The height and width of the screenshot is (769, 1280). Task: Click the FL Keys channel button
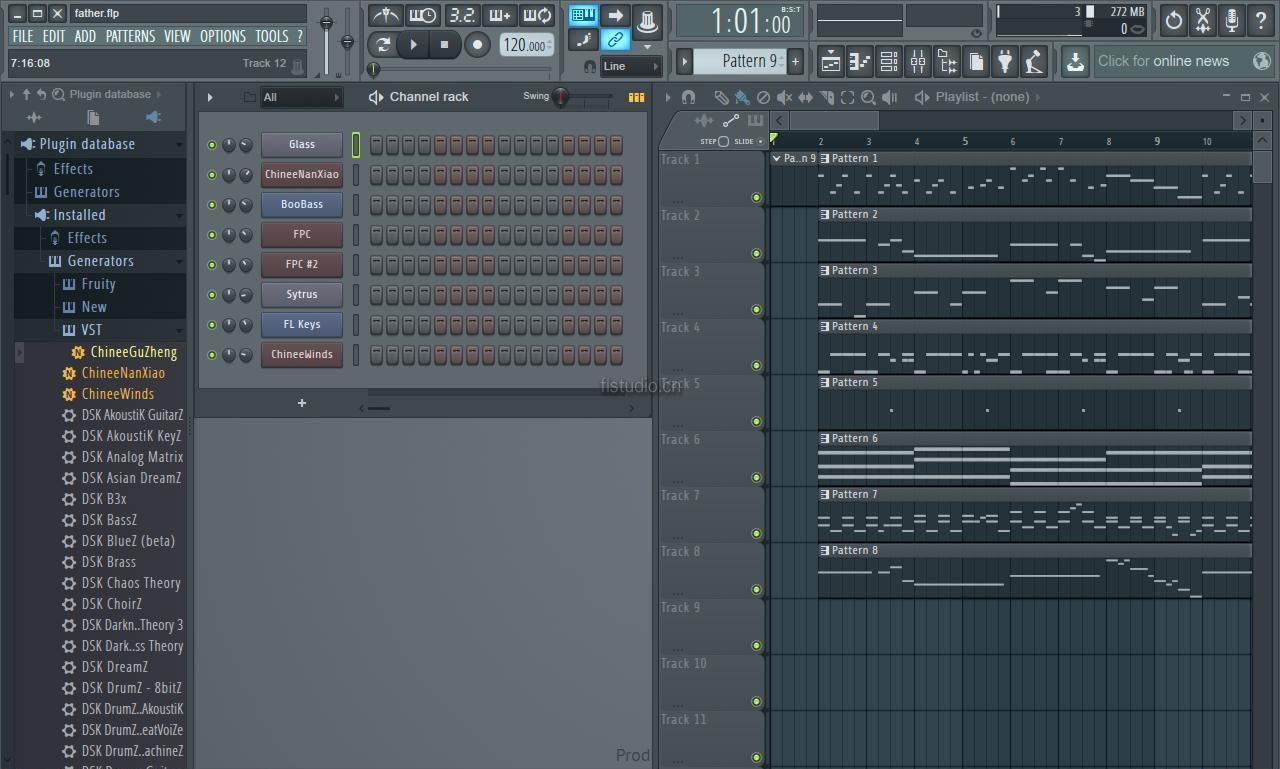pos(302,324)
